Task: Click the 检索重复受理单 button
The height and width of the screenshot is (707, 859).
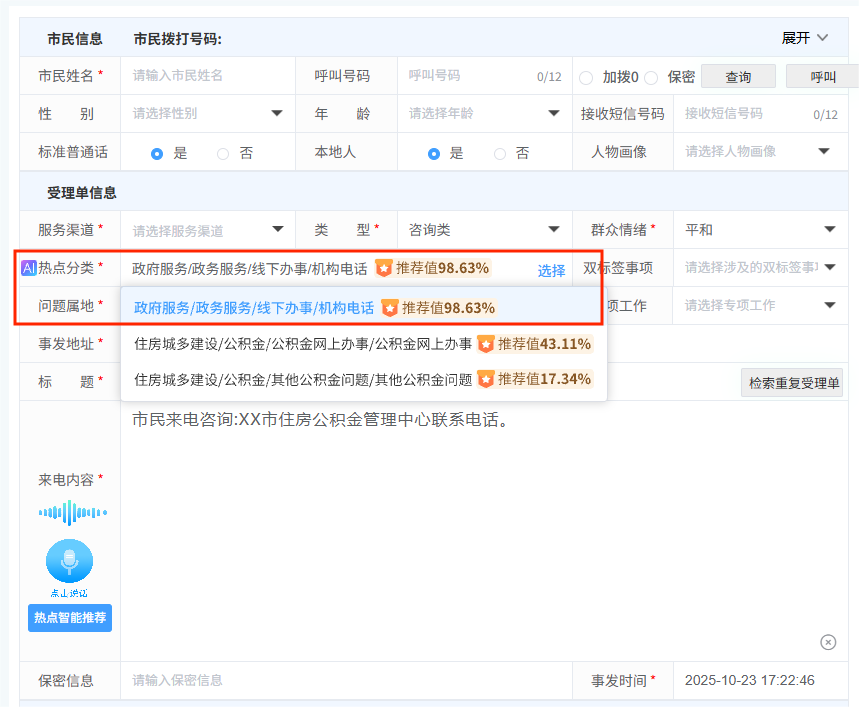Action: click(x=791, y=382)
